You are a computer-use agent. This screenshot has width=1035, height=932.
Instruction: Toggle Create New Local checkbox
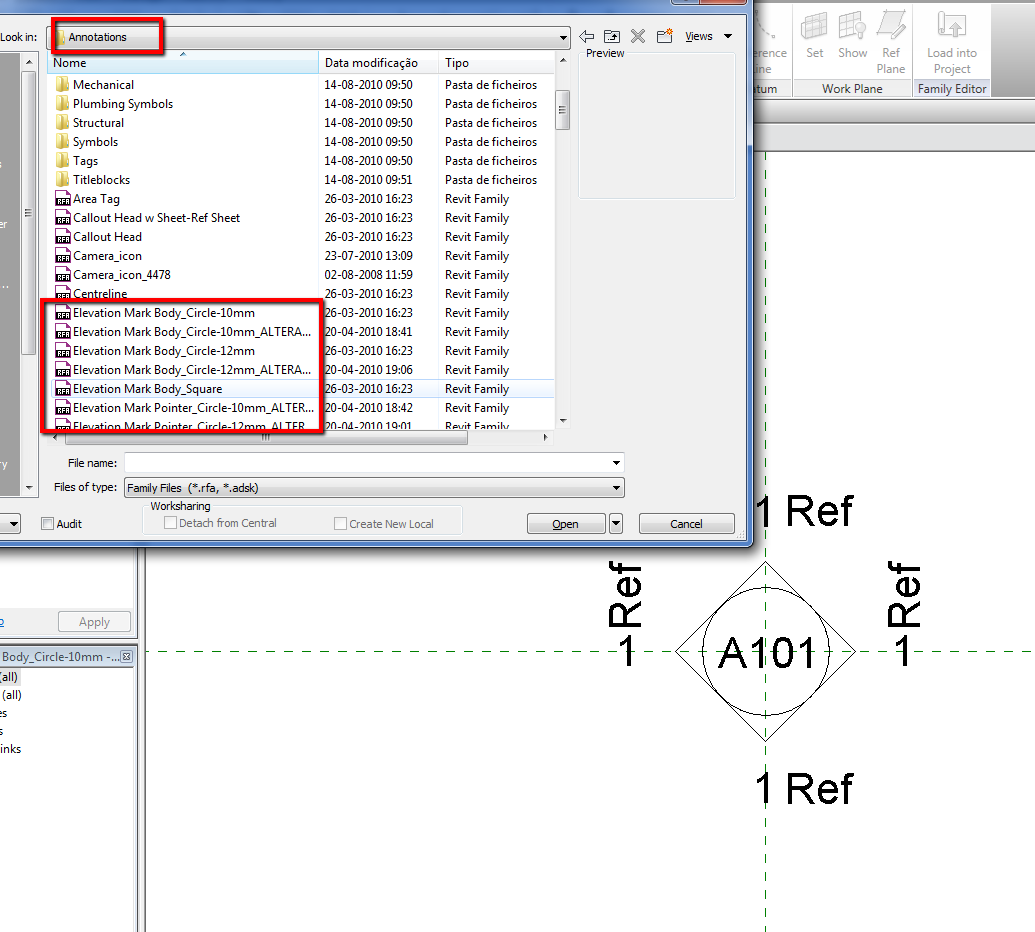pos(341,523)
